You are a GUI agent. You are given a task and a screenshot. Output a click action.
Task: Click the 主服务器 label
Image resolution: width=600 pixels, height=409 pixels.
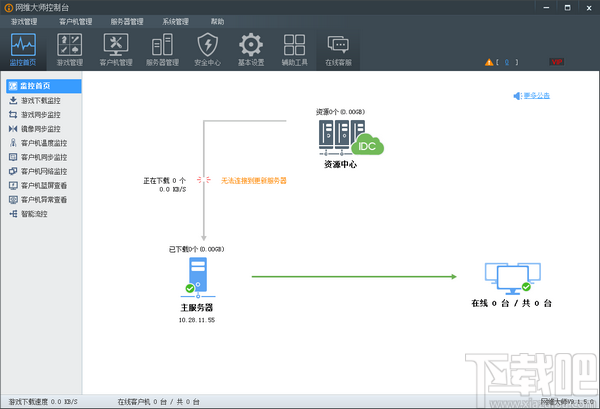click(197, 308)
